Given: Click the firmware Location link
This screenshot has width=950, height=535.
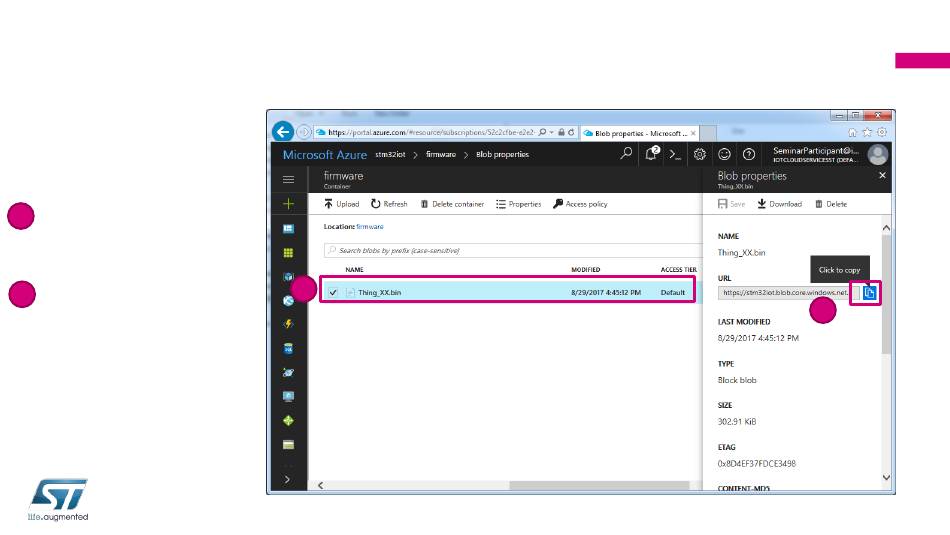Looking at the screenshot, I should click(370, 227).
